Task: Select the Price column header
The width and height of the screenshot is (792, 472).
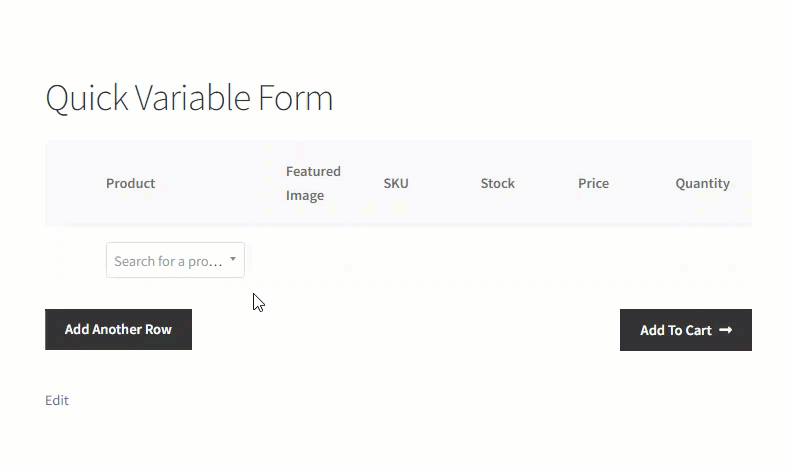Action: point(593,183)
